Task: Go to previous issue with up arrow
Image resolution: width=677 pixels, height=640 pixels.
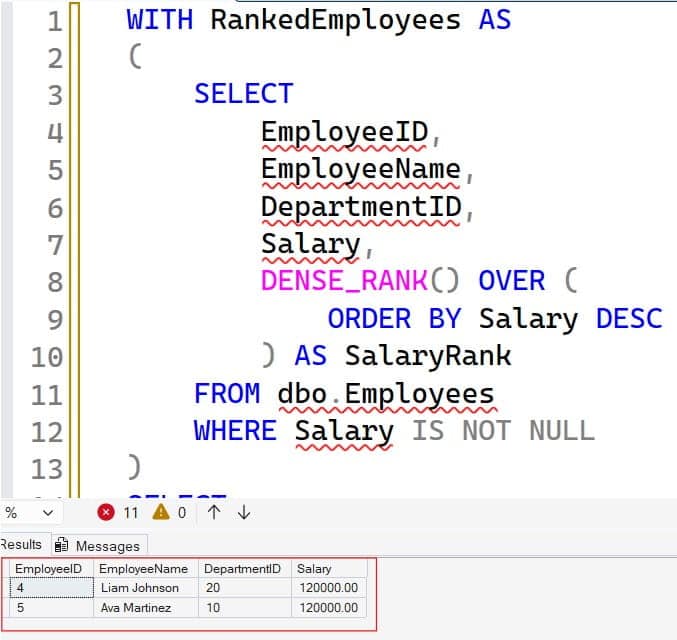Action: [x=214, y=512]
